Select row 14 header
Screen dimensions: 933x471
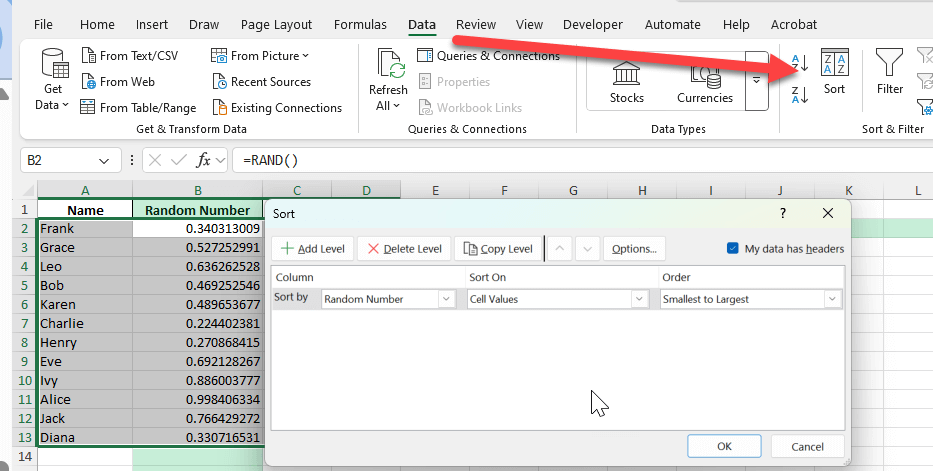click(x=24, y=457)
